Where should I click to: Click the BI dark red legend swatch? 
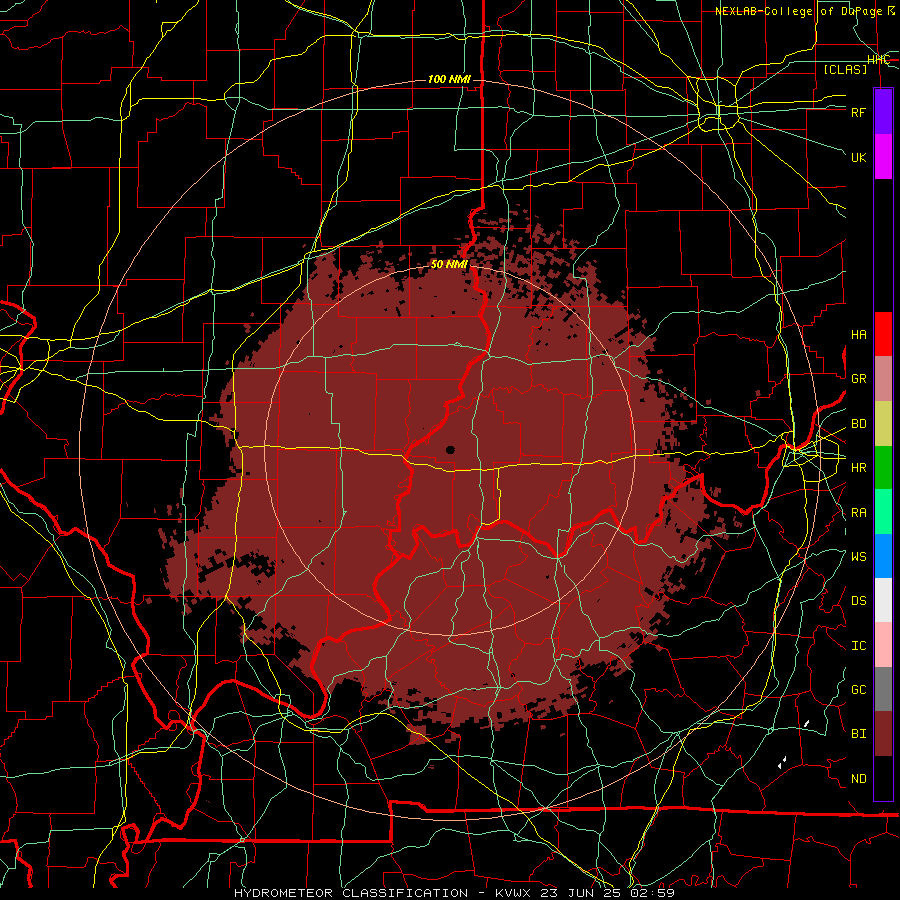(x=883, y=734)
